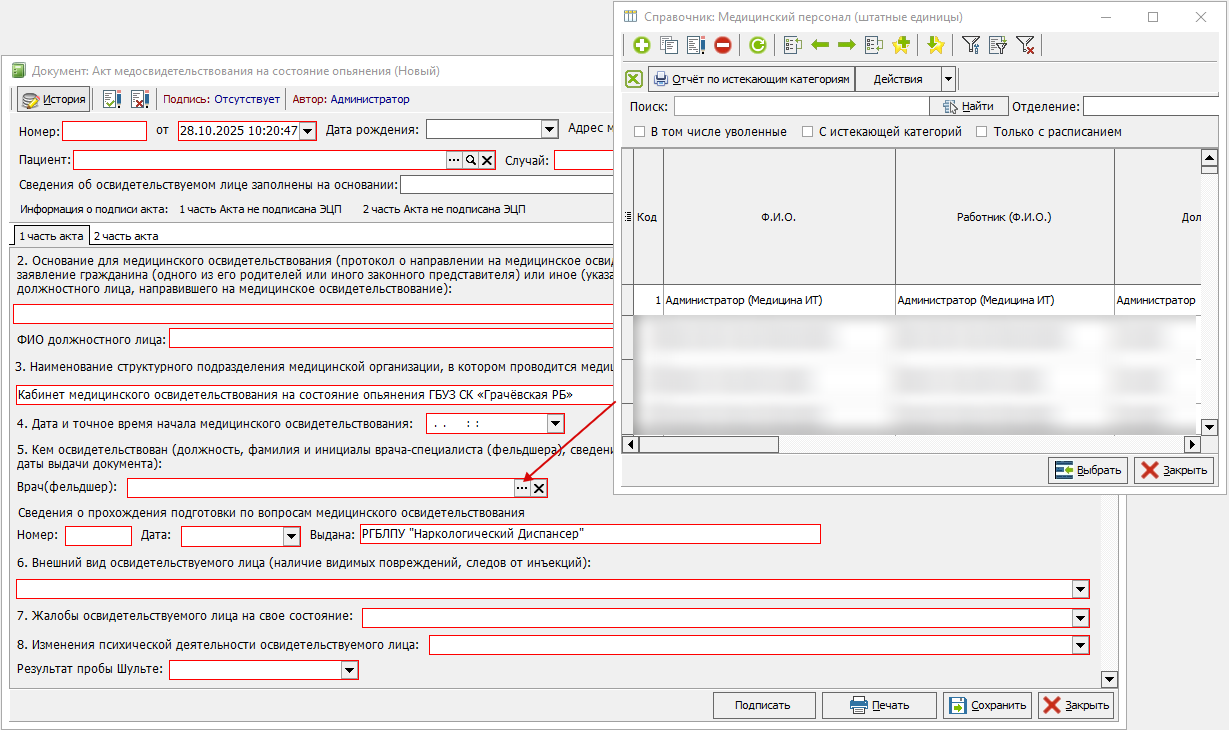The image size is (1229, 730).
Task: Enable the 'В том числе уволенные' checkbox
Action: tap(640, 132)
